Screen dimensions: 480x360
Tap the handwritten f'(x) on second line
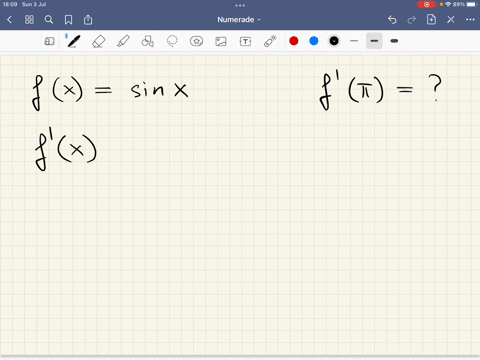click(66, 149)
